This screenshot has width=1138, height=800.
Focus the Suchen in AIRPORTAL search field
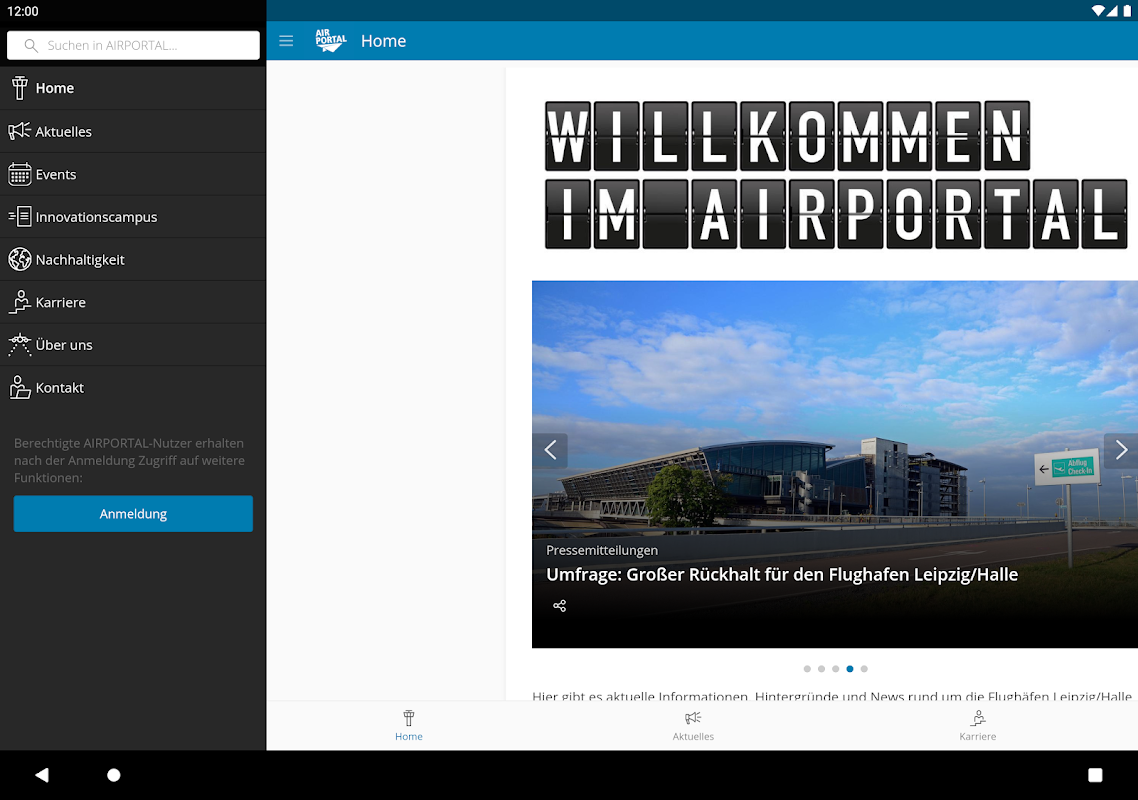(134, 45)
